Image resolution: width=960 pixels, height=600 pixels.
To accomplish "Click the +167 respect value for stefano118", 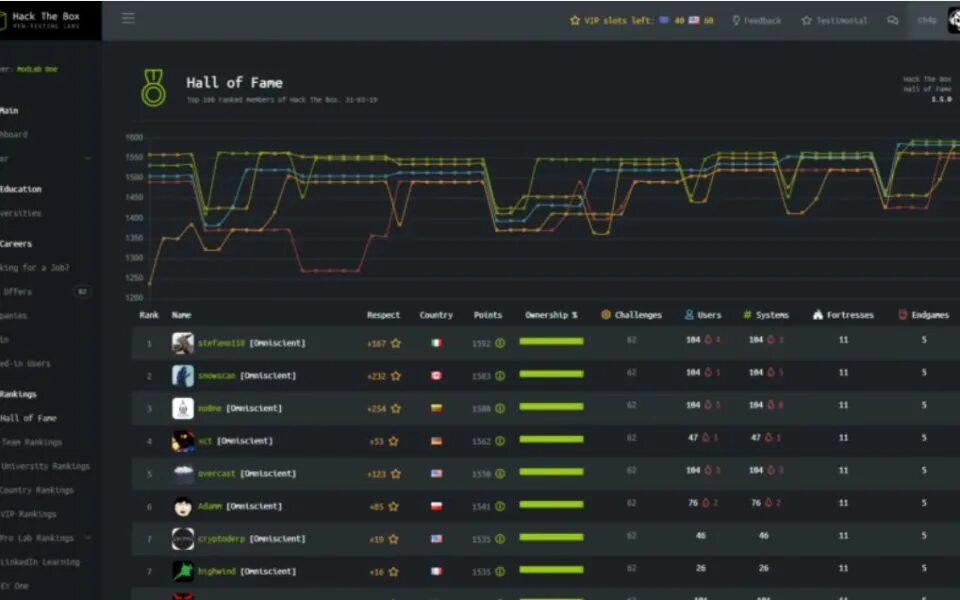I will coord(377,343).
